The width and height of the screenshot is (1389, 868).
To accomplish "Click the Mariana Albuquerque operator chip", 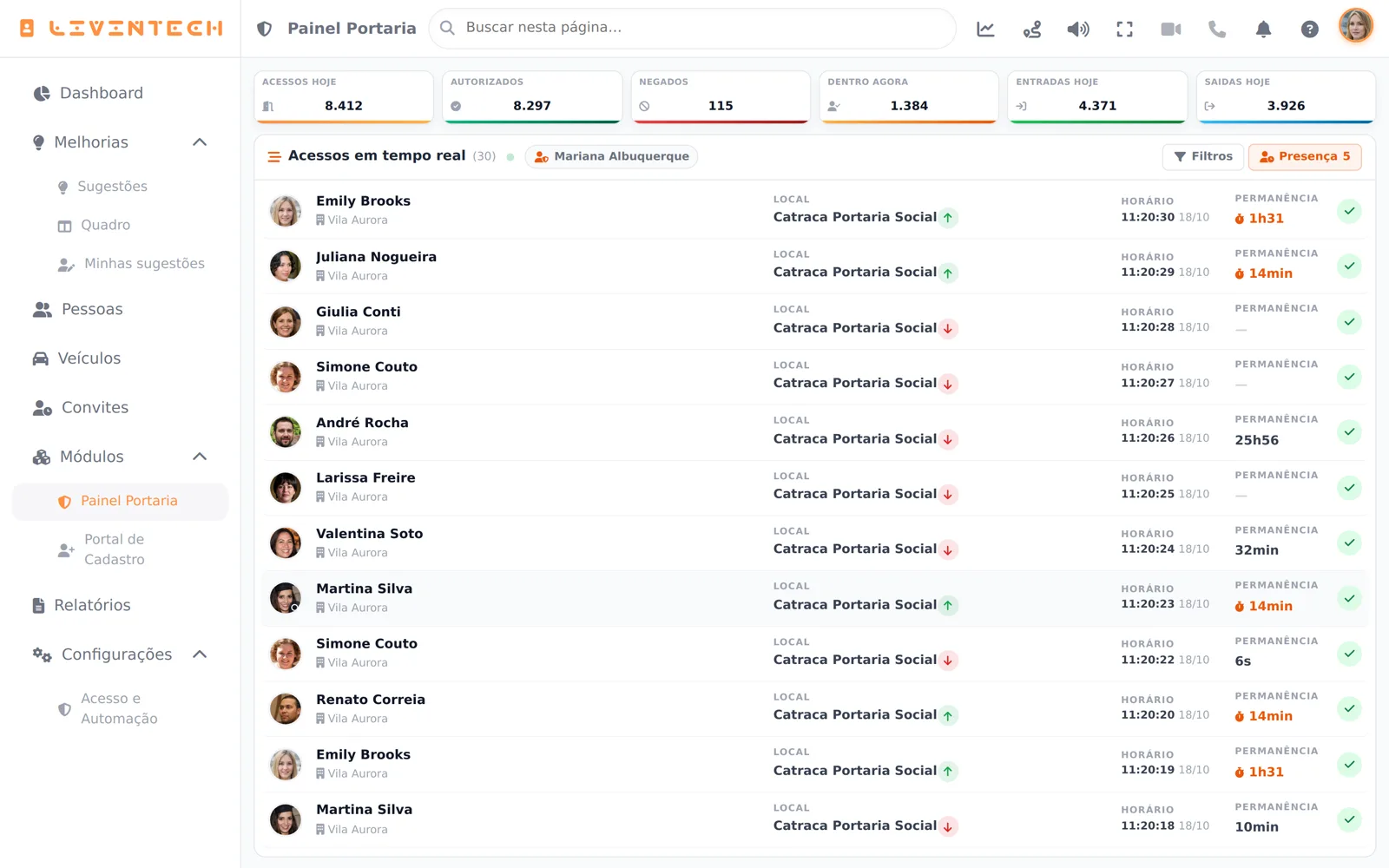I will [611, 156].
